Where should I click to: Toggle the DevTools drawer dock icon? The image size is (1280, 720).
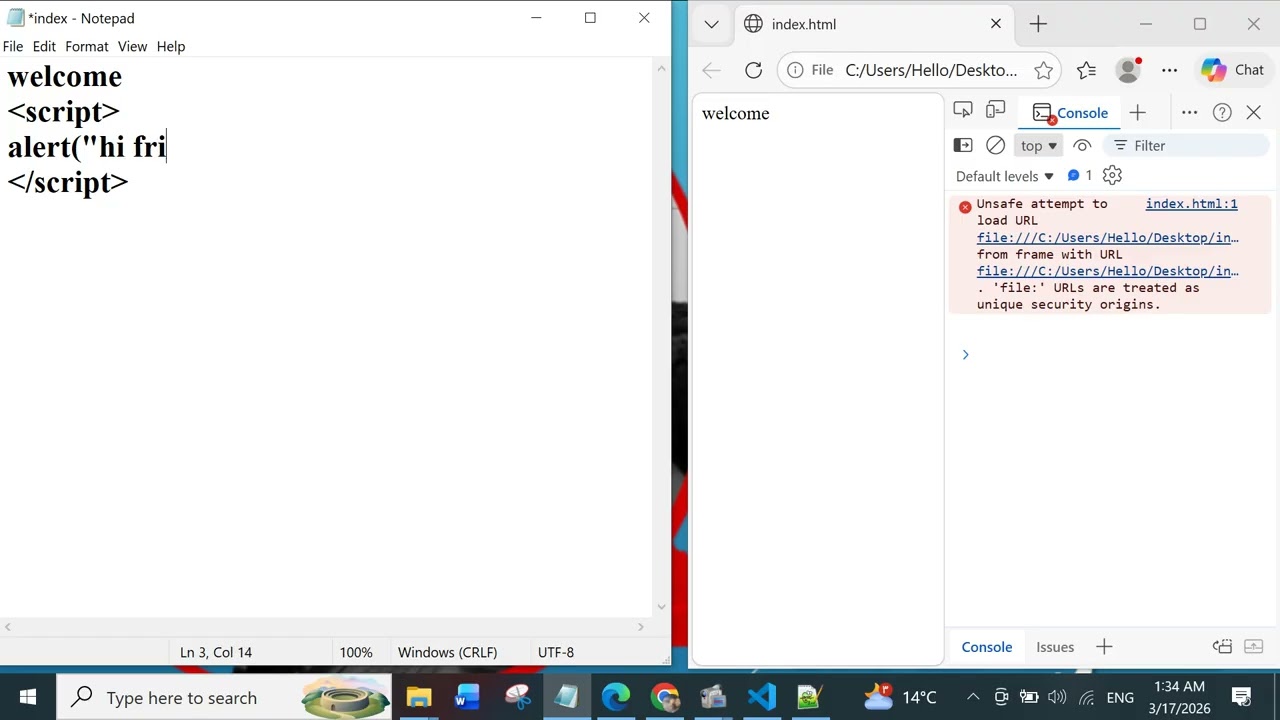(1221, 647)
